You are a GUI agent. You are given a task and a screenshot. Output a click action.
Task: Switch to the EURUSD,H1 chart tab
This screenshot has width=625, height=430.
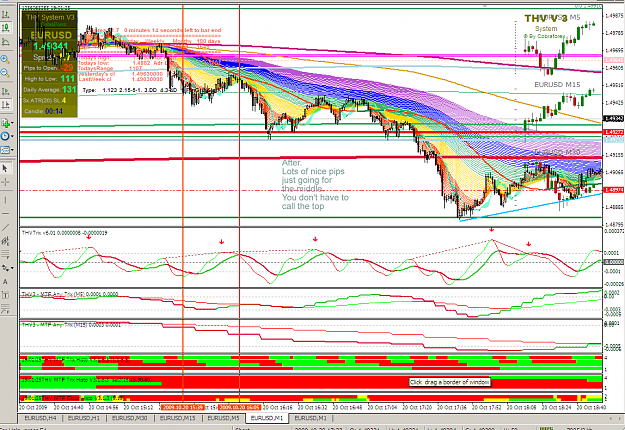click(83, 418)
